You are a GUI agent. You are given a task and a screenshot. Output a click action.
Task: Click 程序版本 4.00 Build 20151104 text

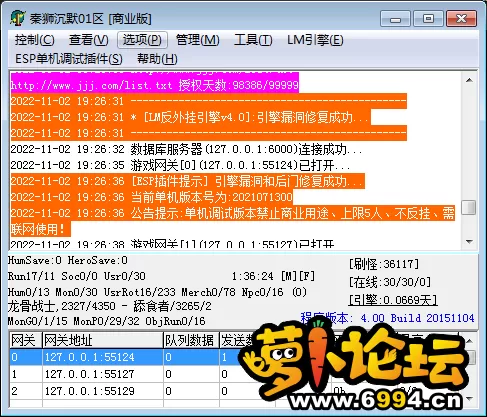pyautogui.click(x=387, y=318)
